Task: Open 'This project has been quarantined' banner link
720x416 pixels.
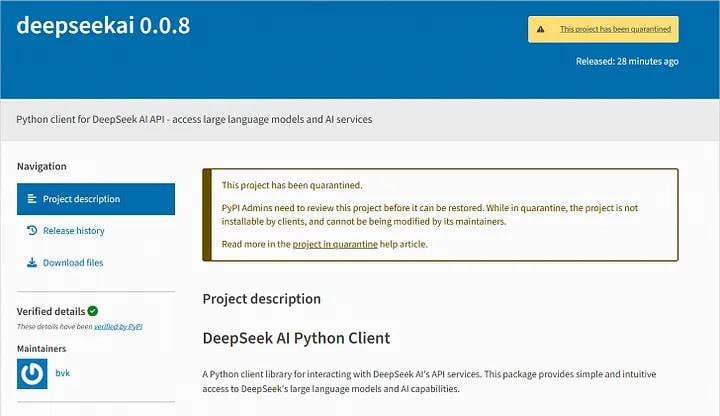Action: pyautogui.click(x=615, y=29)
